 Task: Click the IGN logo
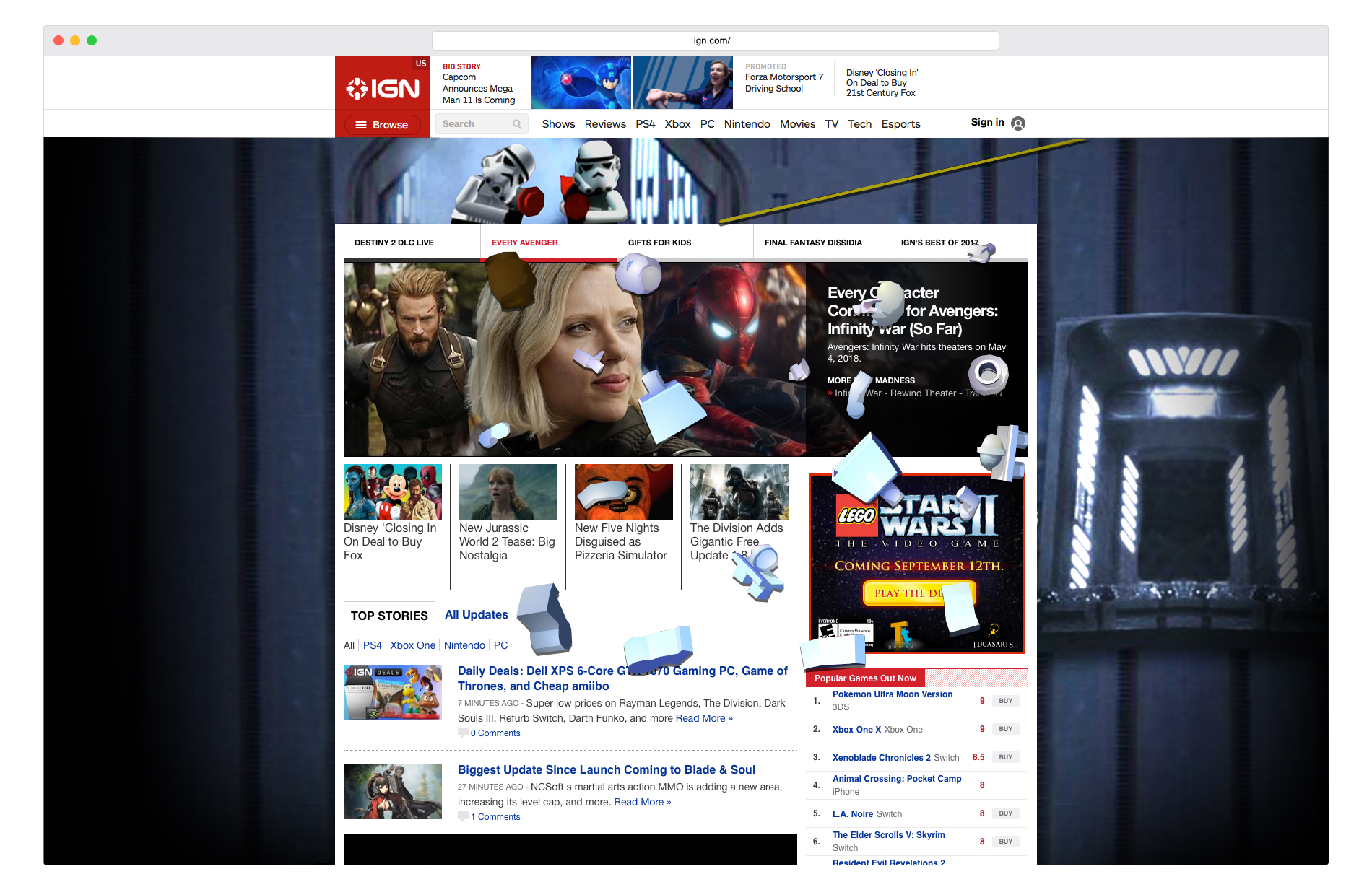(383, 89)
